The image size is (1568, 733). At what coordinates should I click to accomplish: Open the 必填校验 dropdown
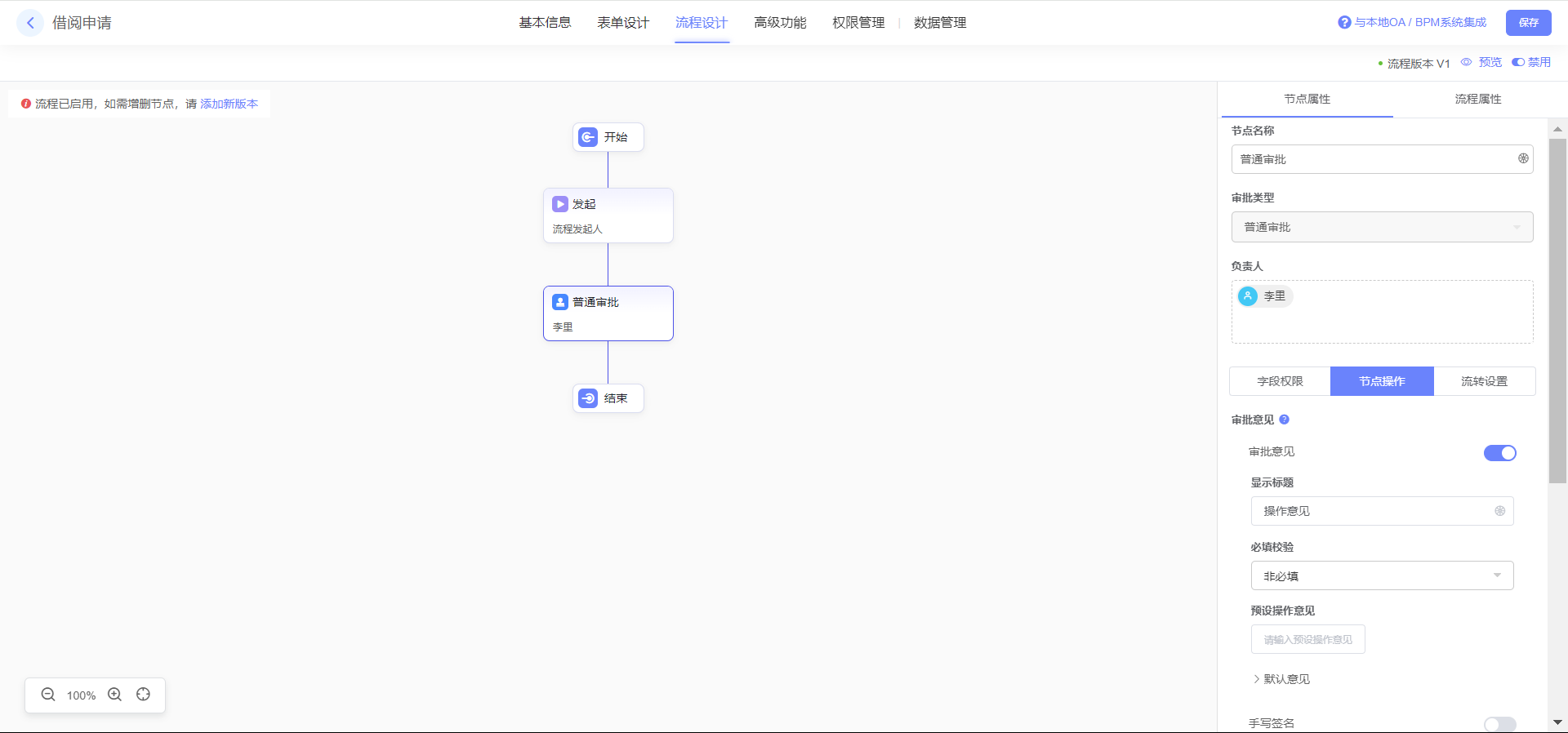point(1382,576)
